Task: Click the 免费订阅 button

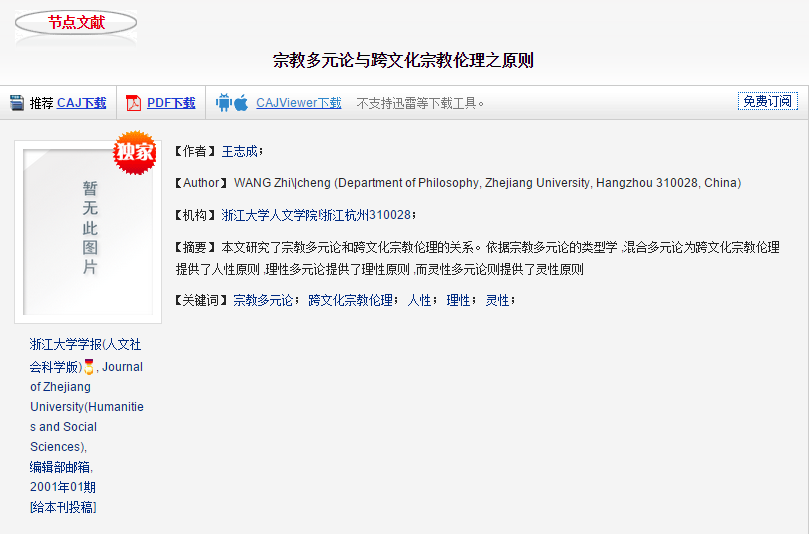Action: tap(767, 101)
